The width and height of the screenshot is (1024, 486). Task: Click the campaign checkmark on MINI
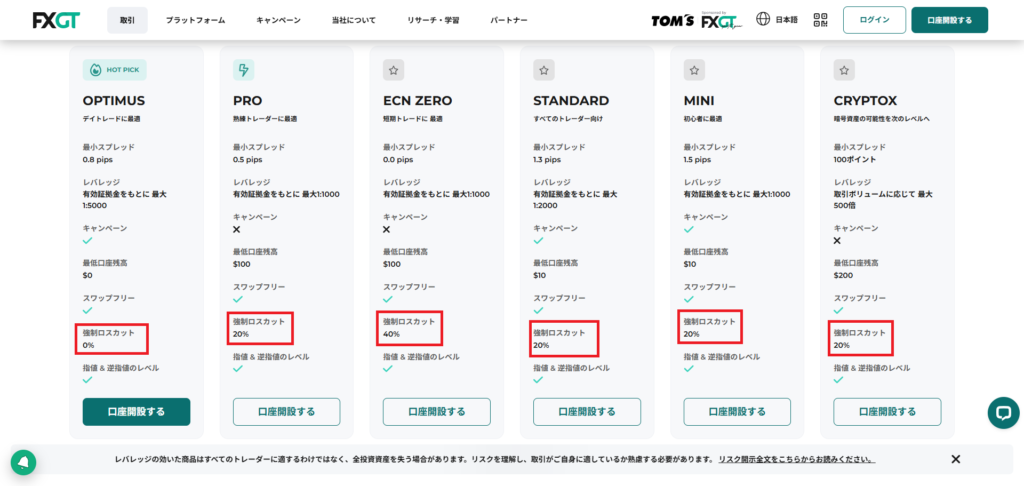pos(688,229)
